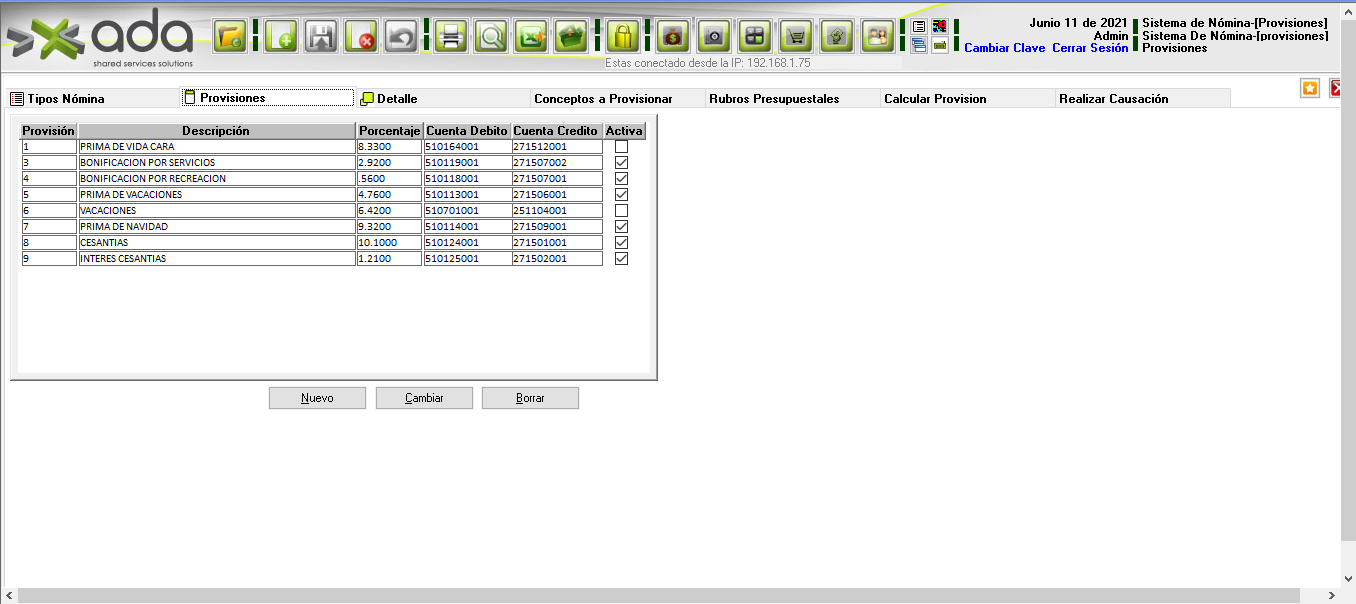Viewport: 1356px width, 604px height.
Task: Click the magnifying glass search icon
Action: coord(491,37)
